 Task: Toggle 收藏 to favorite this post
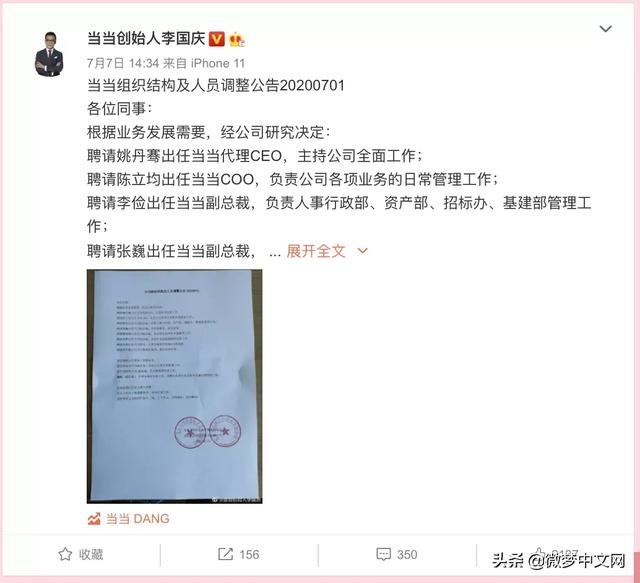pos(91,554)
